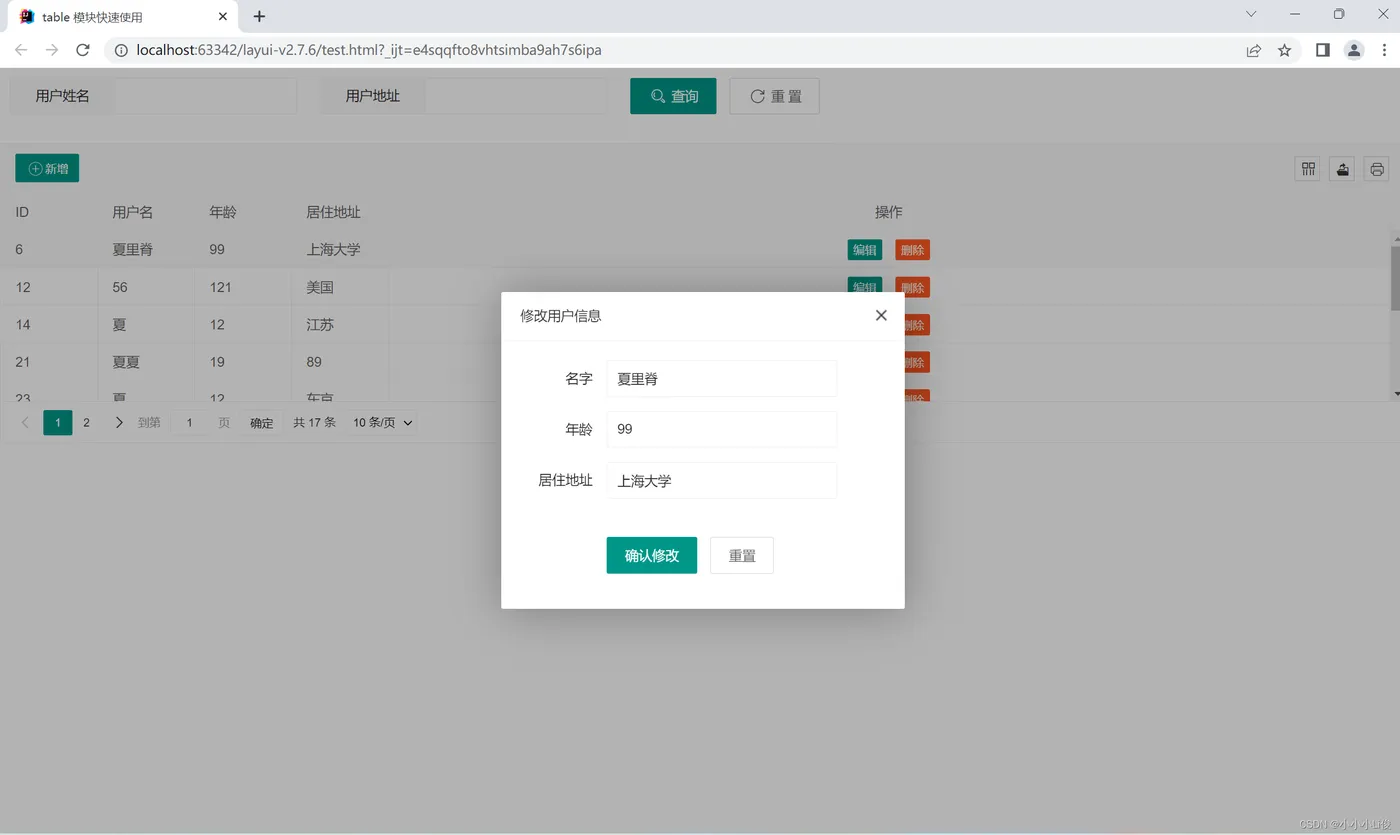Click 重置 in the dialog
The height and width of the screenshot is (835, 1400).
[741, 555]
